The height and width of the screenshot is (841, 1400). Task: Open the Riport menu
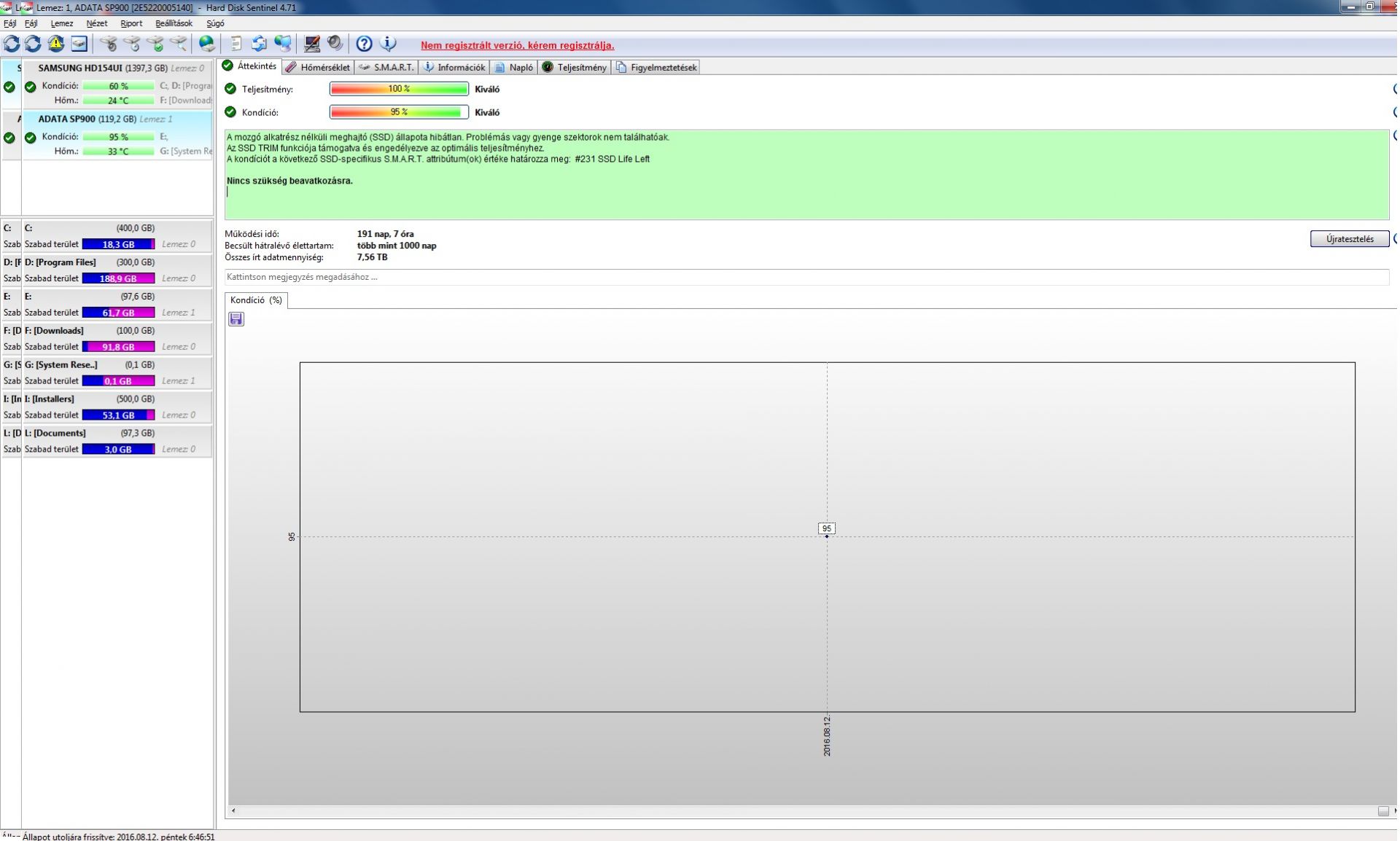131,23
